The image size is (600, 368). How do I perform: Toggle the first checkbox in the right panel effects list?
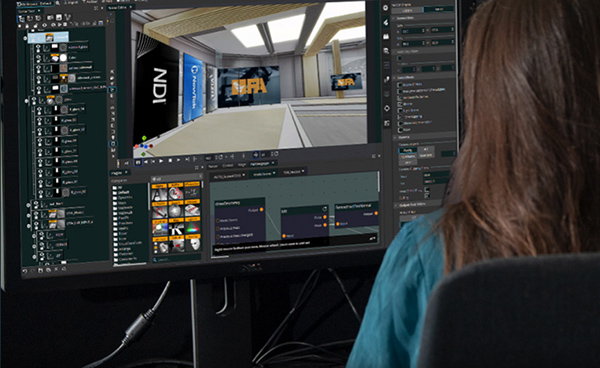[x=400, y=85]
